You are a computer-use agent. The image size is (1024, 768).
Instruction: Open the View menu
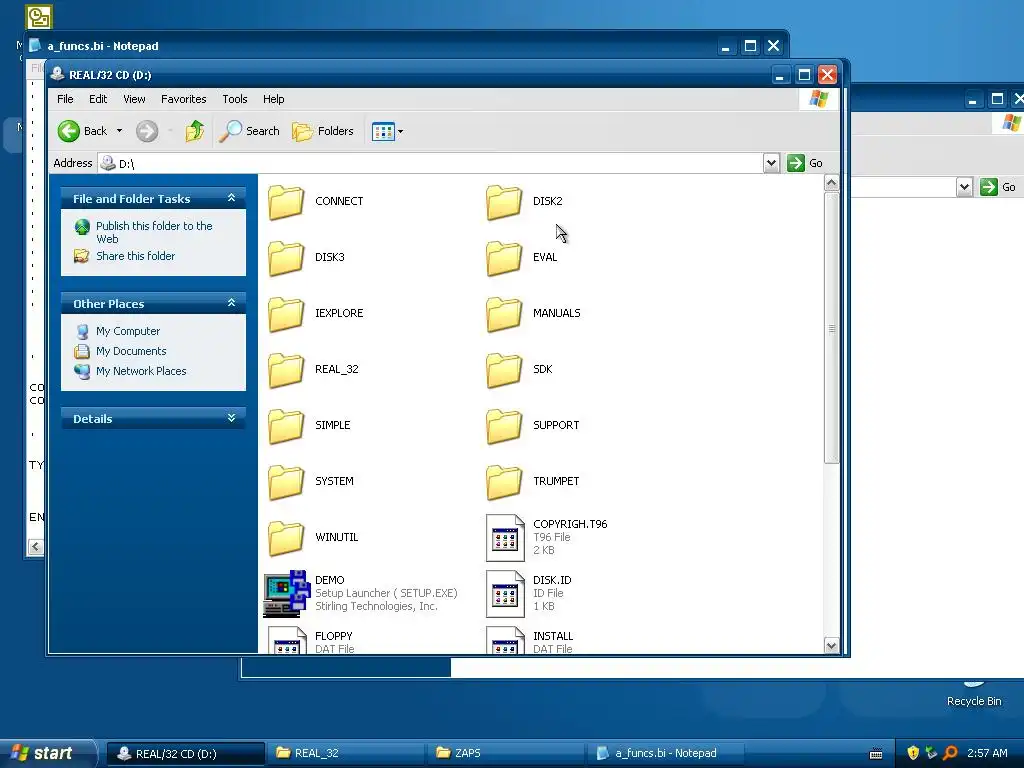134,99
